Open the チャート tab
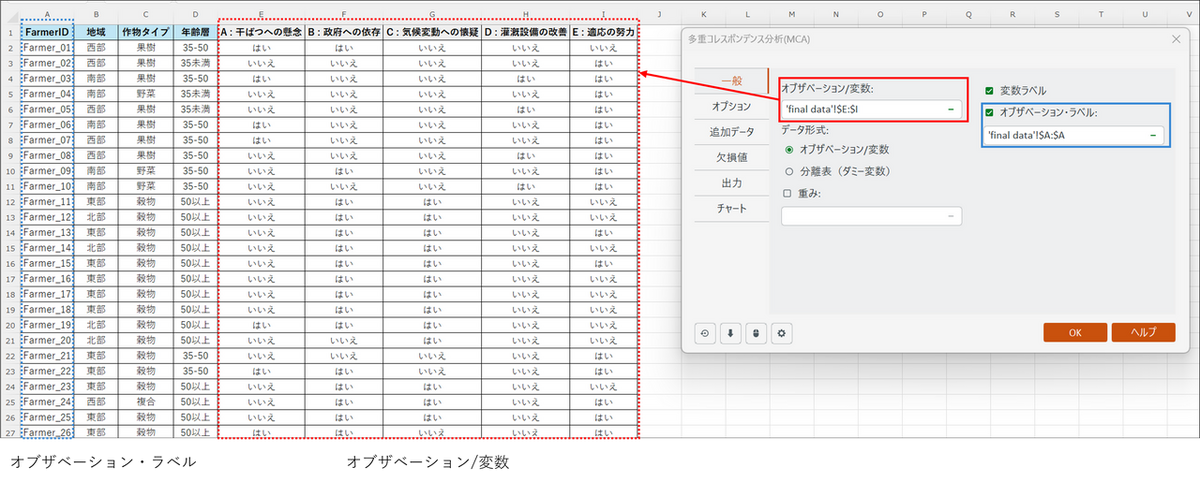This screenshot has height=482, width=1200. (731, 209)
